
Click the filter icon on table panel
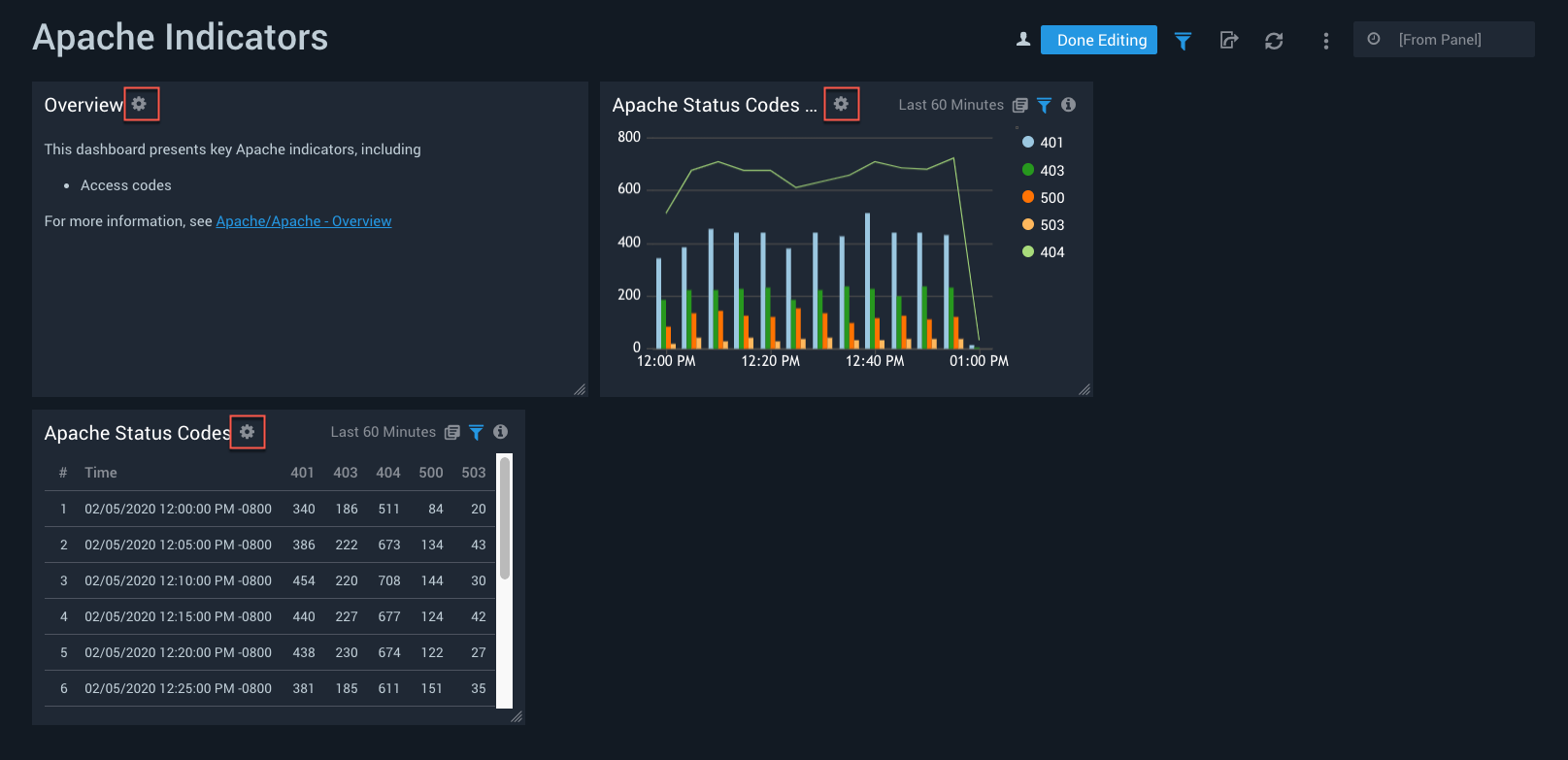pos(476,432)
